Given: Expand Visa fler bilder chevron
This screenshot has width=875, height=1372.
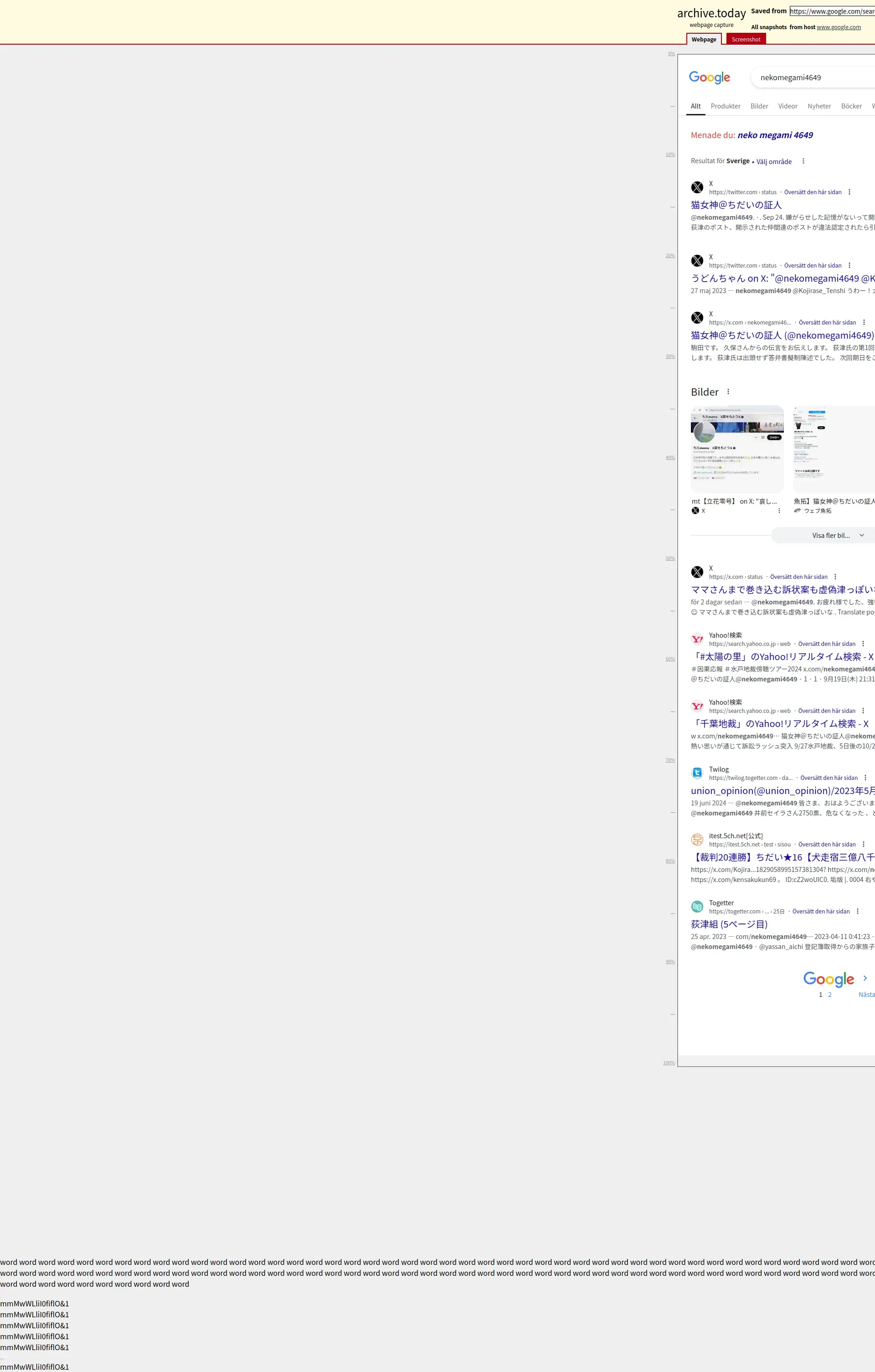Looking at the screenshot, I should click(861, 536).
